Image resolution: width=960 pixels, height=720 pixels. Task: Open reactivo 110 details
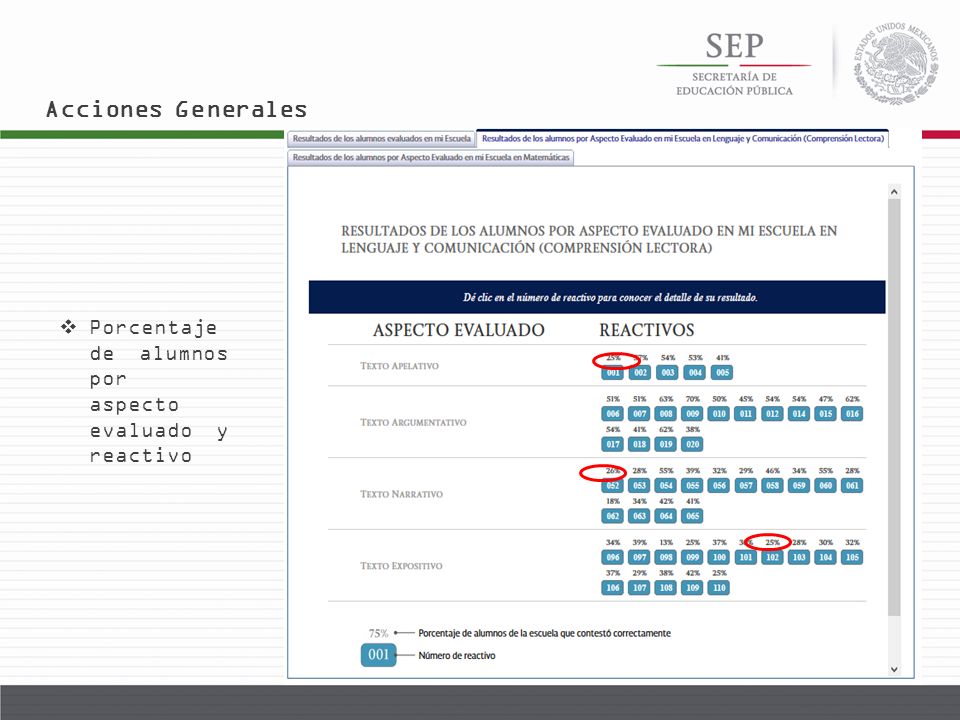[719, 588]
